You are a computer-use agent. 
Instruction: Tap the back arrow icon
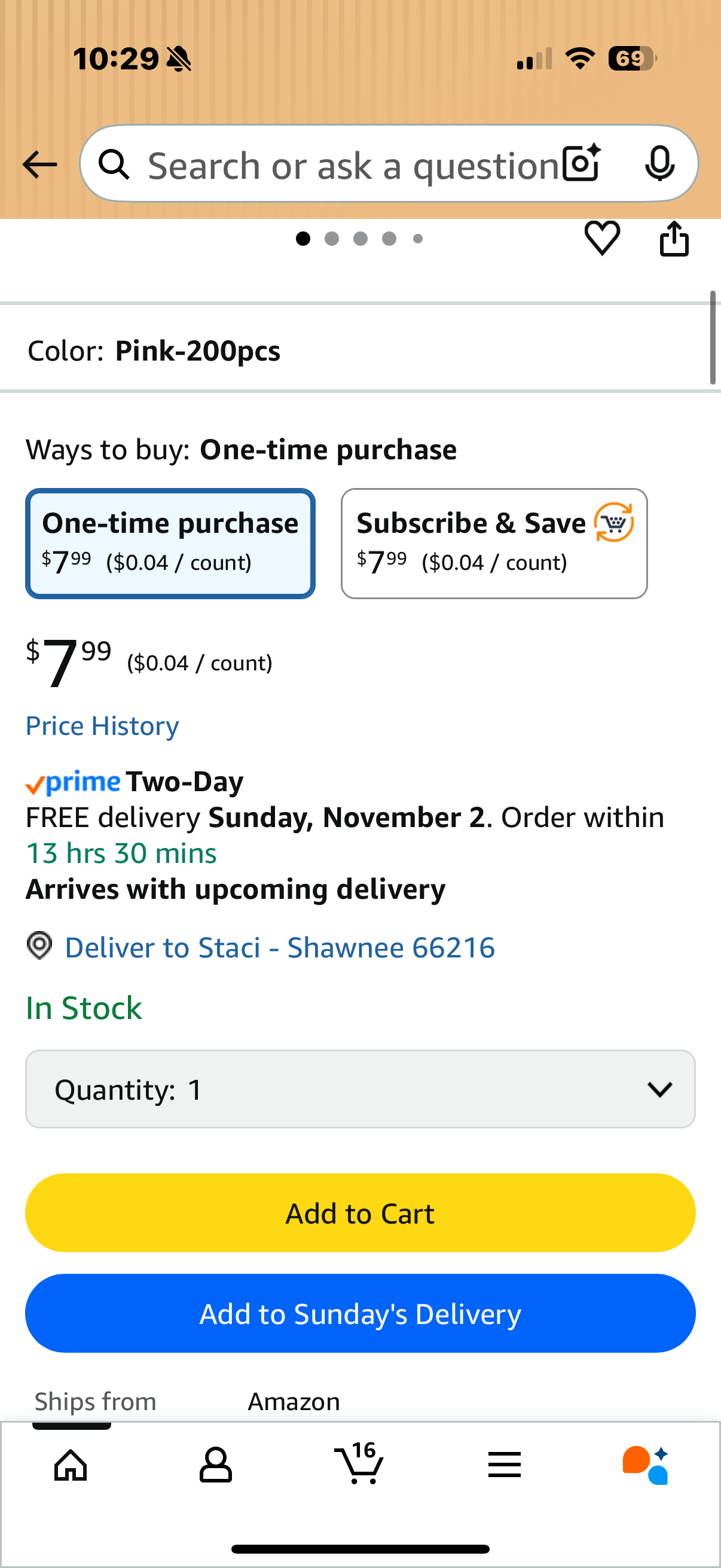click(x=39, y=164)
